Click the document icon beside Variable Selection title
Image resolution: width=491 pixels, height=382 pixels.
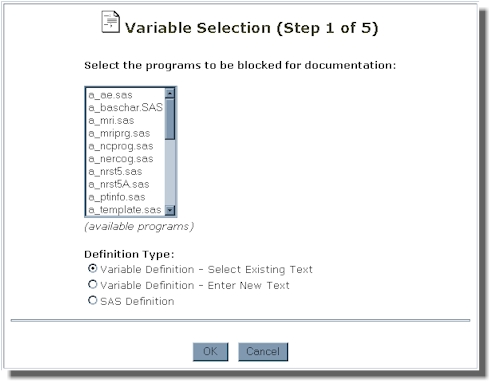coord(110,22)
